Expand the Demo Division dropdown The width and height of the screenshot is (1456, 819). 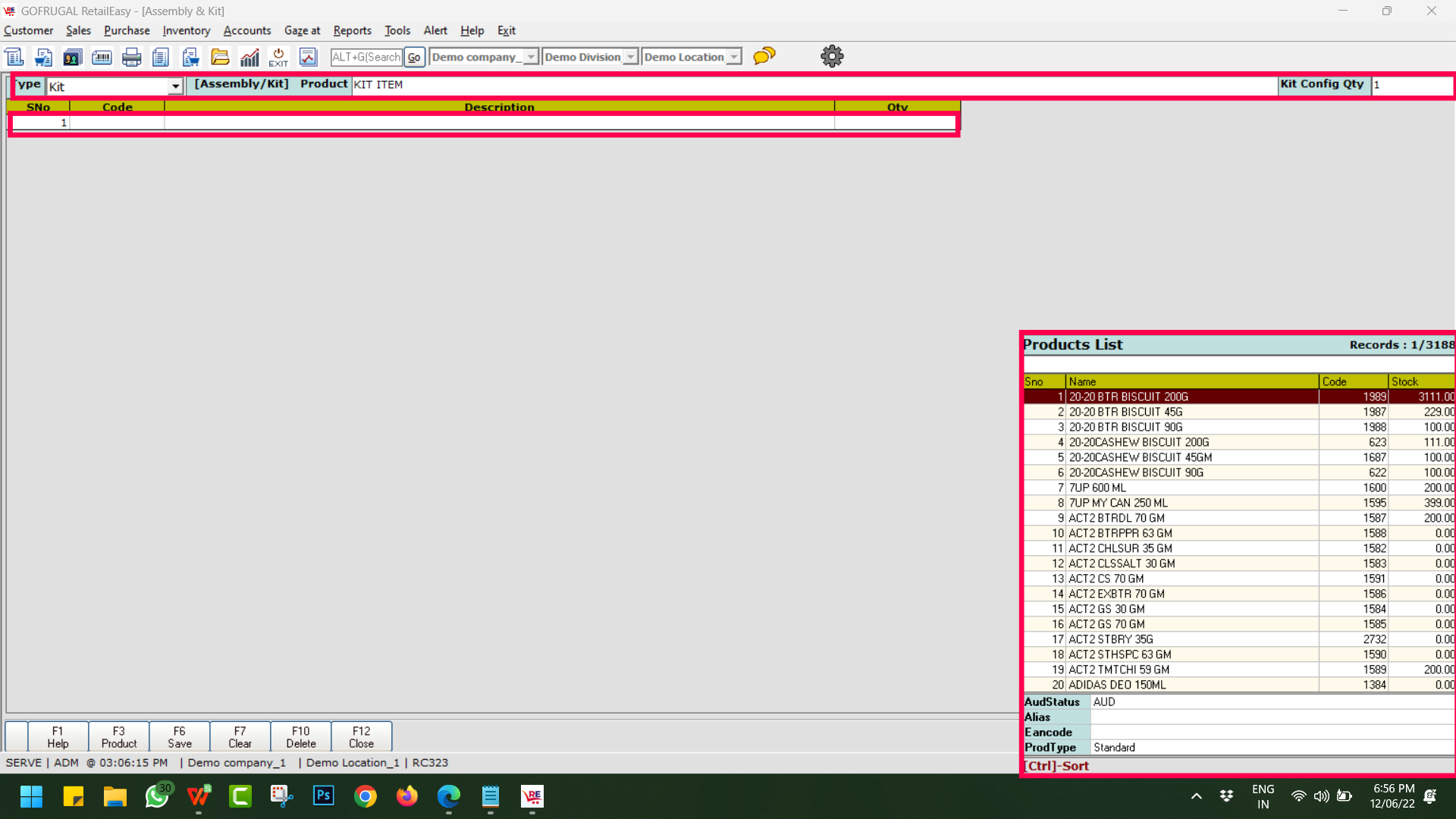pos(630,57)
